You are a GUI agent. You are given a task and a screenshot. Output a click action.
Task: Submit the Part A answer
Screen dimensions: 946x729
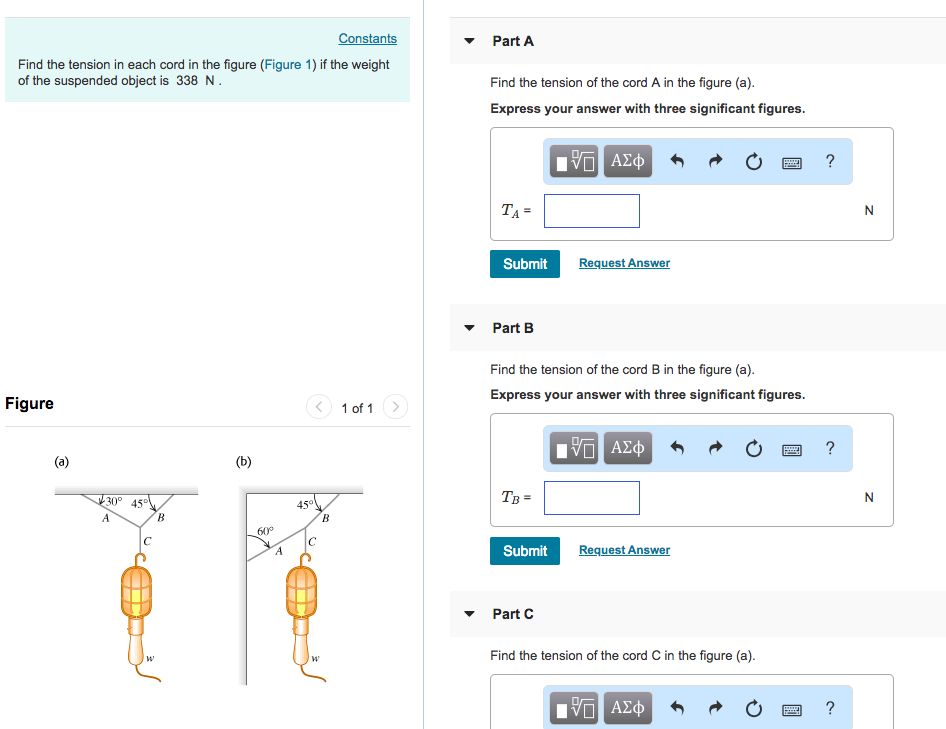524,263
